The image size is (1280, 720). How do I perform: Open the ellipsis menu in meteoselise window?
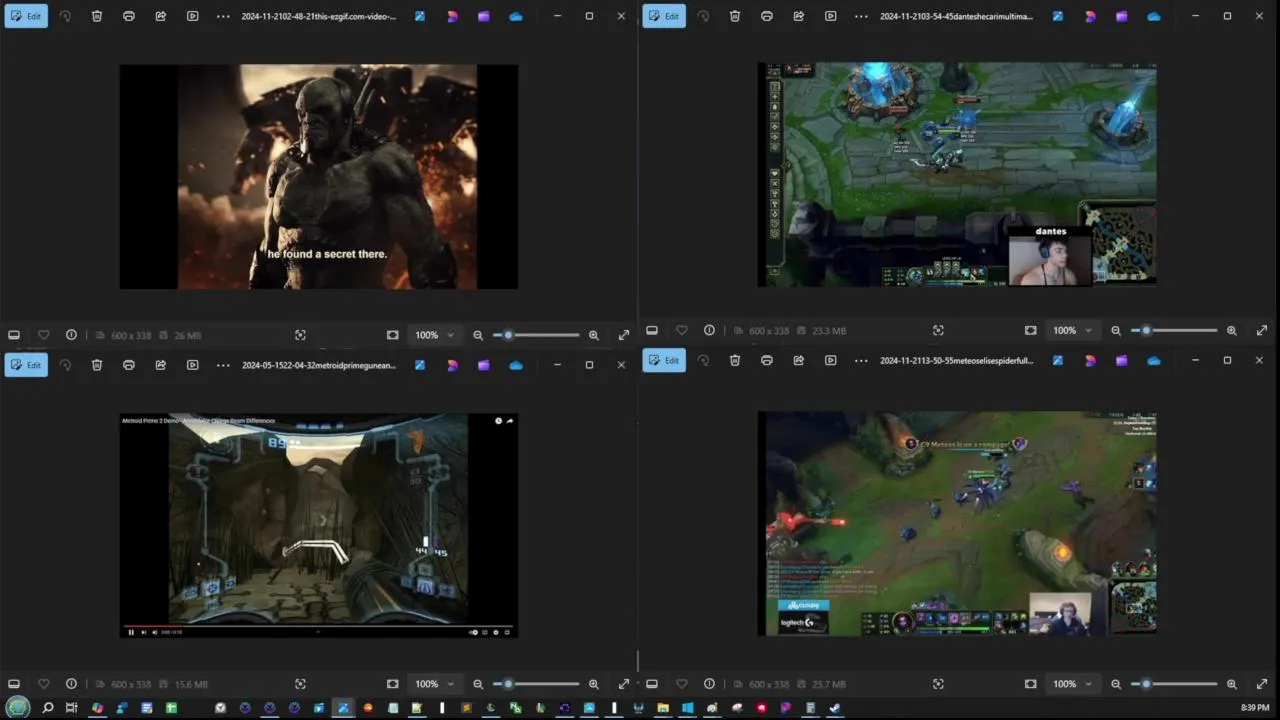[x=861, y=360]
